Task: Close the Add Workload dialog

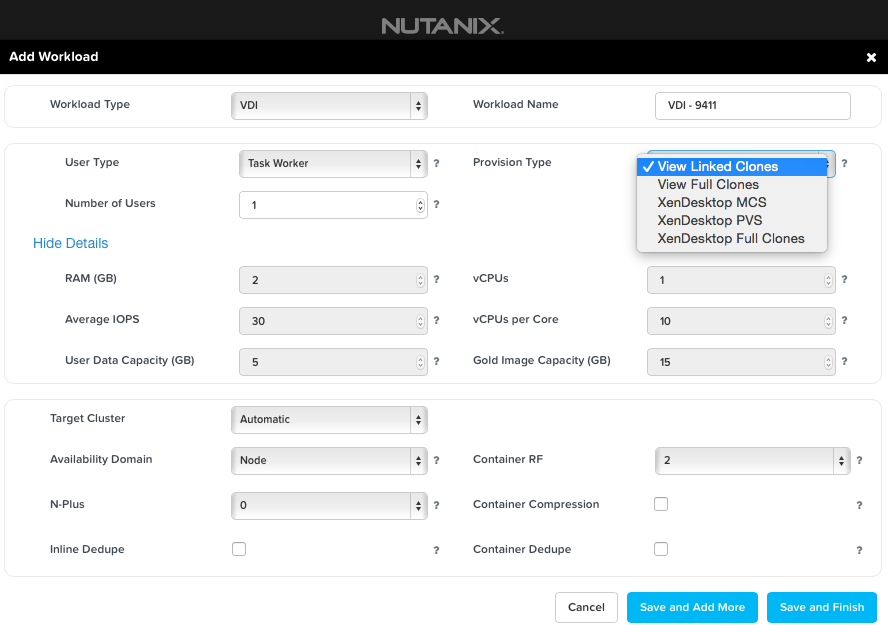Action: 871,57
